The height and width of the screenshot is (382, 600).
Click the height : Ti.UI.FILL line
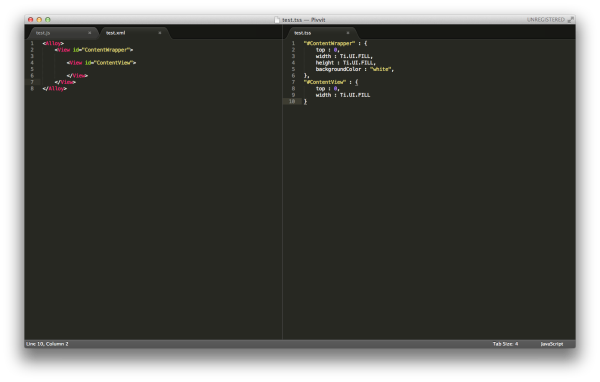pyautogui.click(x=346, y=62)
